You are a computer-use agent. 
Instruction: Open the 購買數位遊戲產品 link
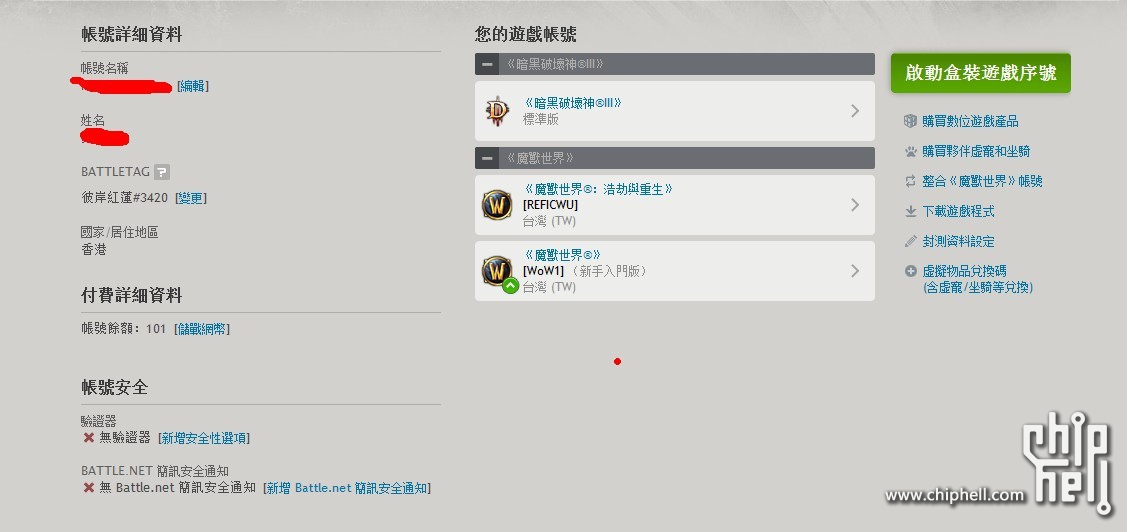[x=970, y=121]
